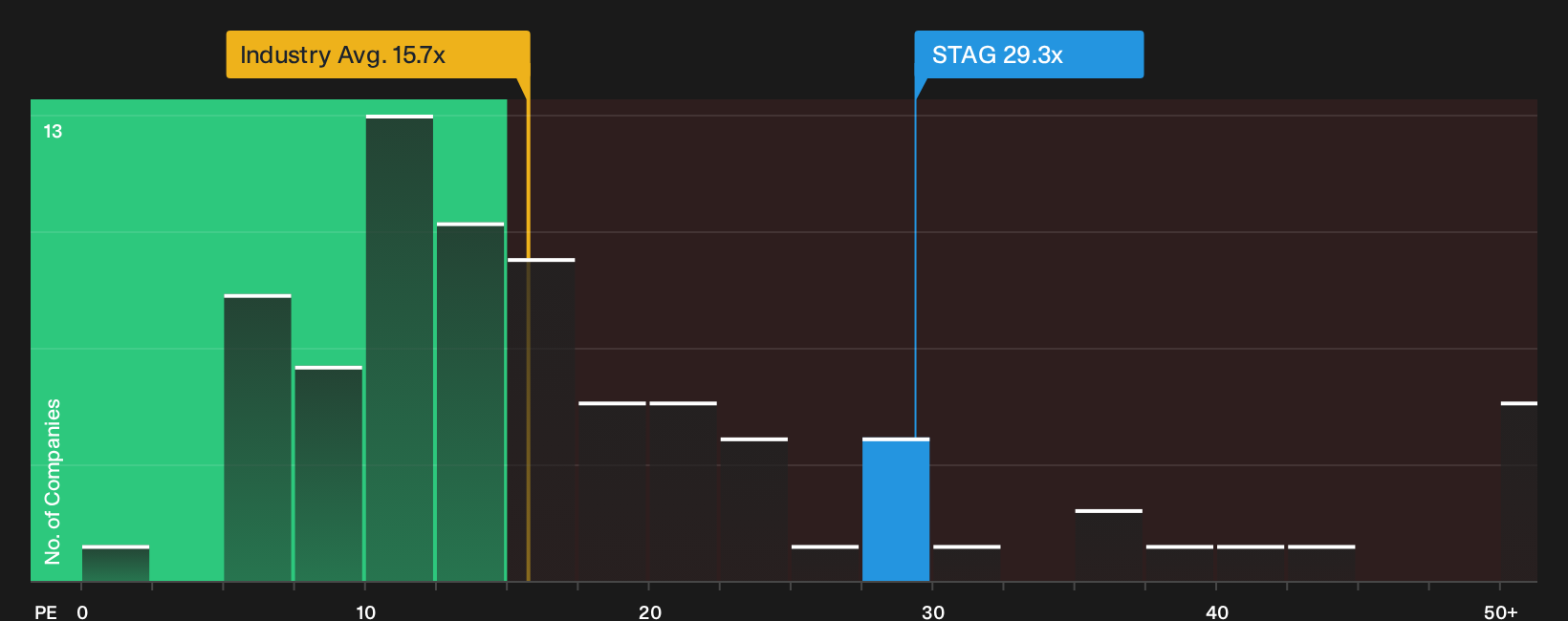The width and height of the screenshot is (1568, 621).
Task: Click the x-axis tick label '30'
Action: 933,611
